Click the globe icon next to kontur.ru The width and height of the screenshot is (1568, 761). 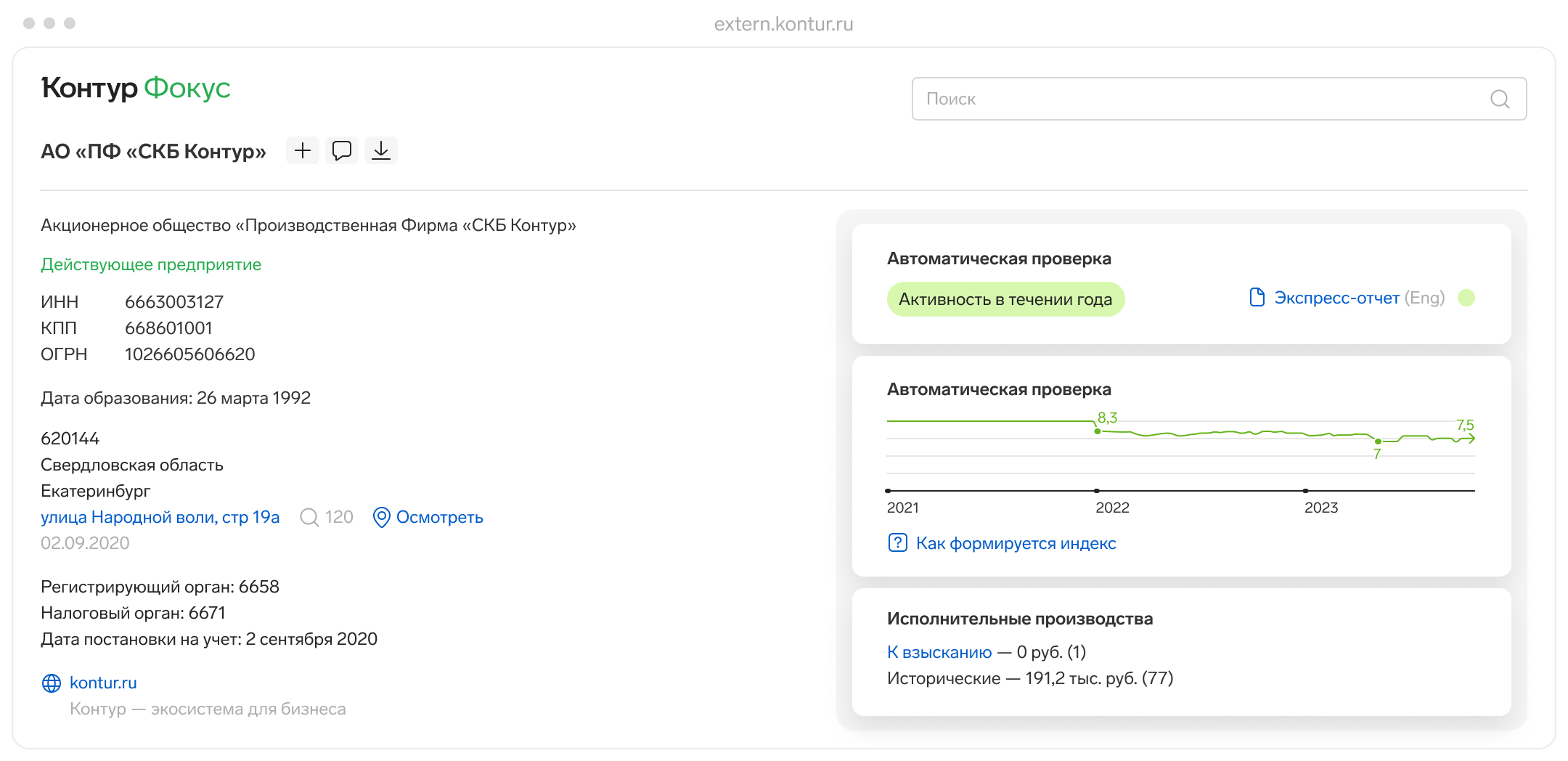click(x=52, y=683)
